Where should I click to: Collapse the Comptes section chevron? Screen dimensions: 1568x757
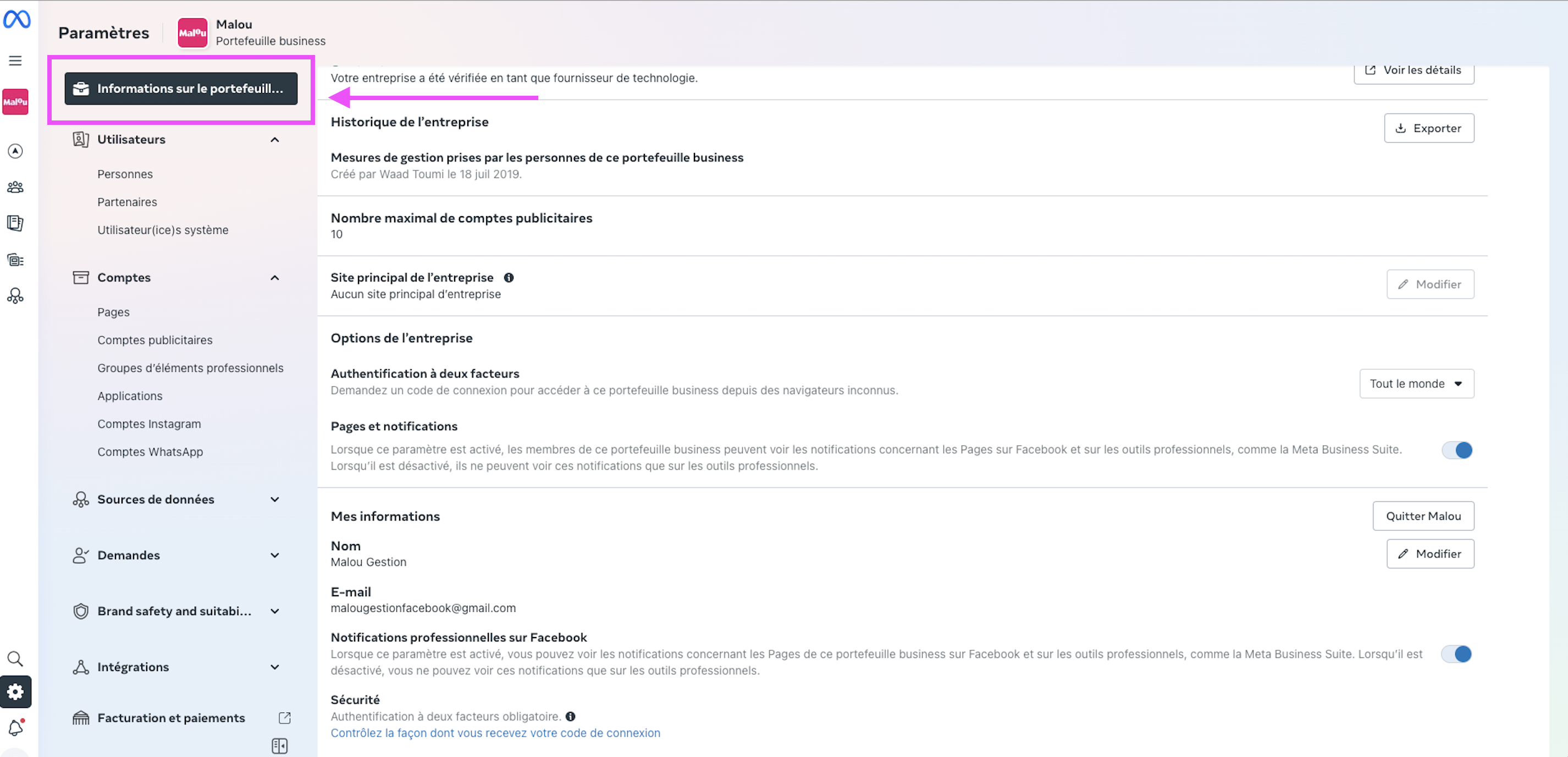tap(274, 278)
